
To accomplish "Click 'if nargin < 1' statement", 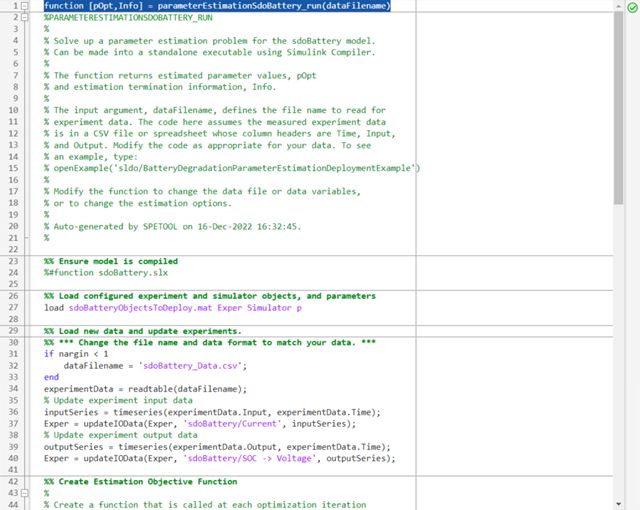I will (76, 354).
